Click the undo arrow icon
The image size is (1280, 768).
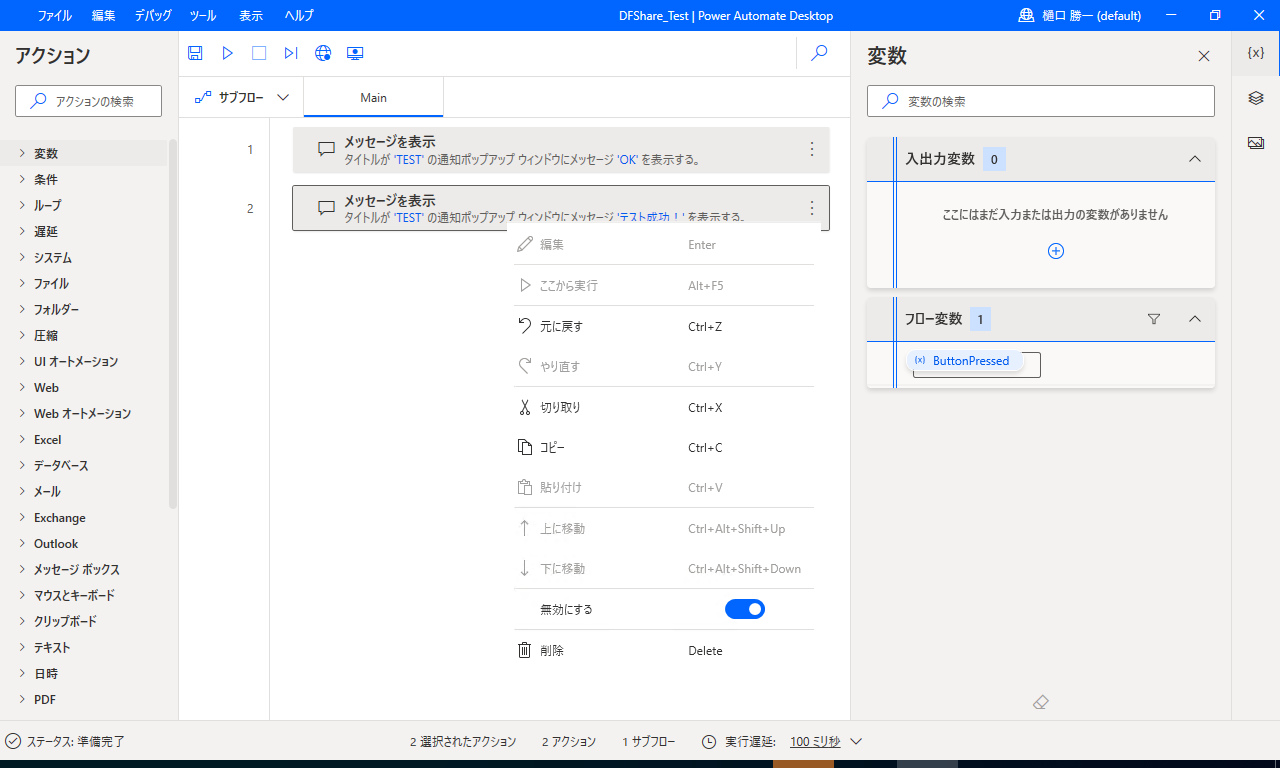pyautogui.click(x=524, y=326)
